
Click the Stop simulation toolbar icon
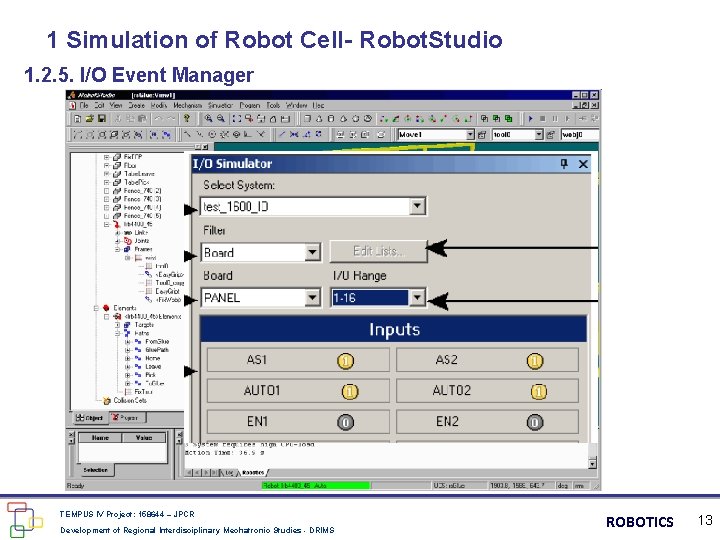[542, 118]
